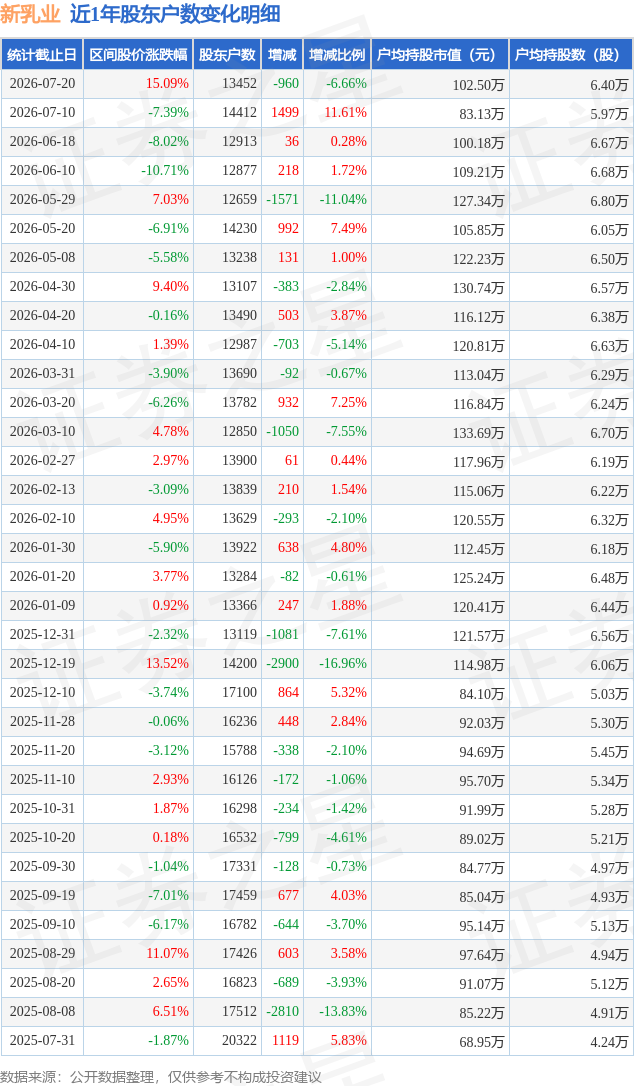Image resolution: width=634 pixels, height=1086 pixels.
Task: Click the 新乳业 title text
Action: 30,14
